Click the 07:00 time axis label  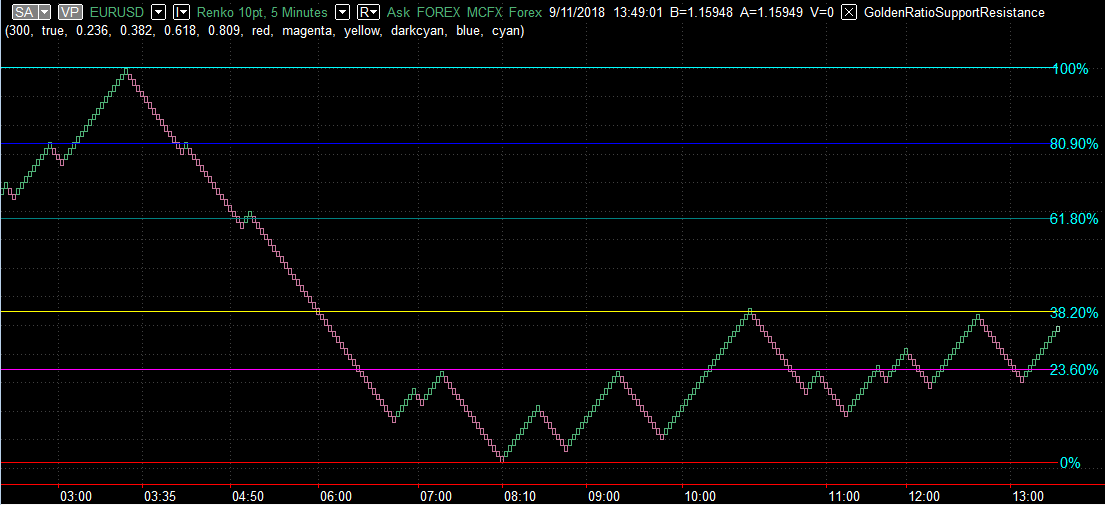(436, 497)
